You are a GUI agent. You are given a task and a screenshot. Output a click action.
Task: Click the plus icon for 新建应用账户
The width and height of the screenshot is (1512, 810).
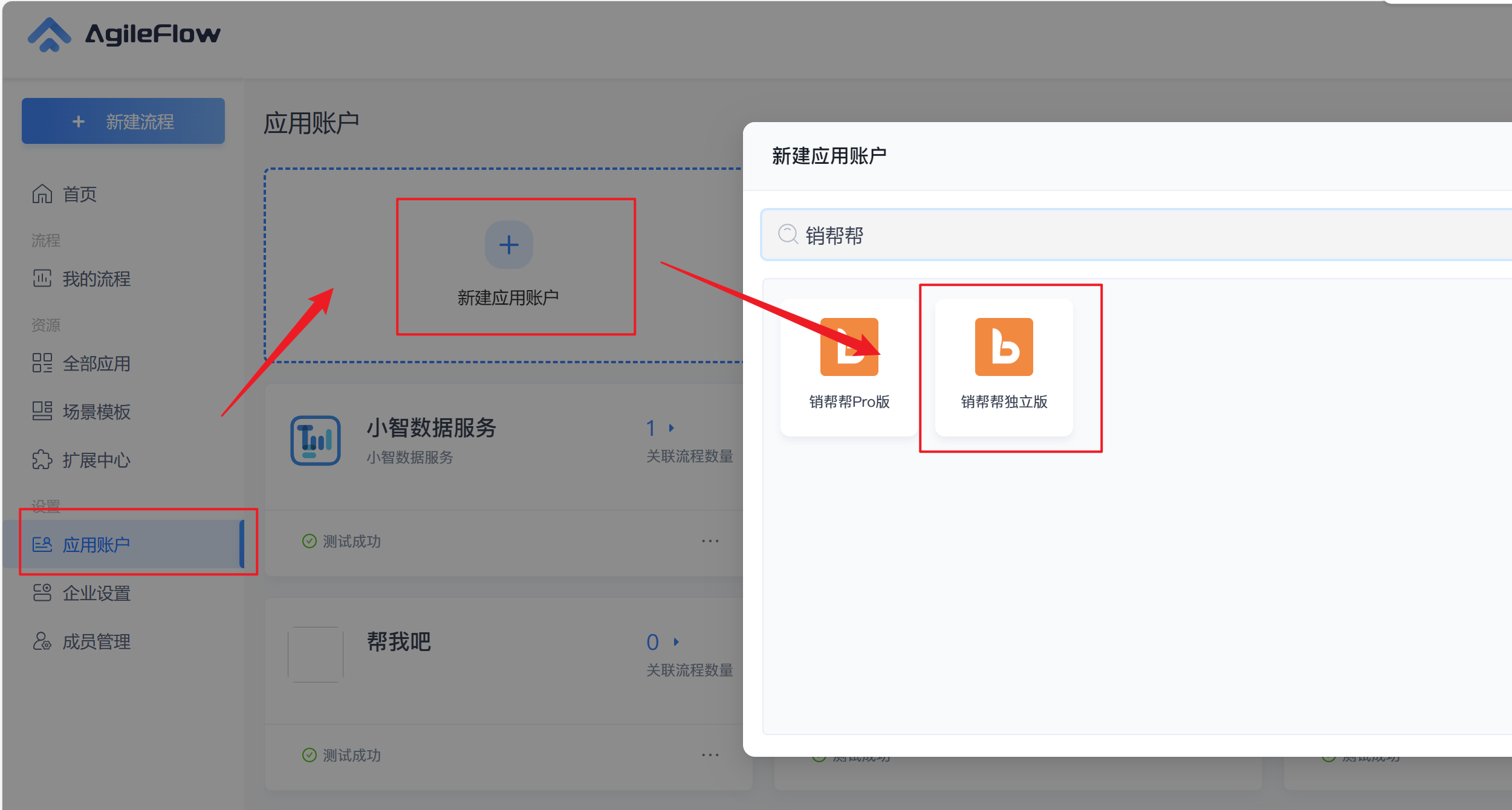tap(508, 245)
